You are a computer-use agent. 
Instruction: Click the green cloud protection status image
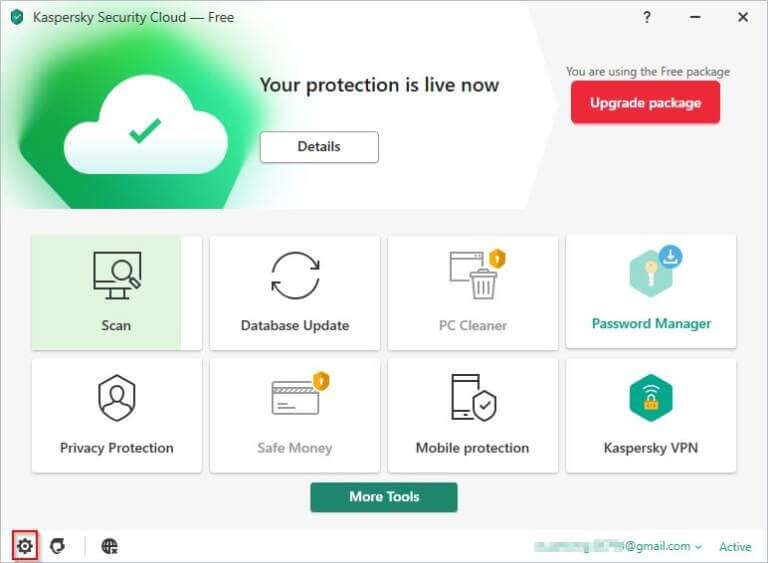[x=145, y=126]
